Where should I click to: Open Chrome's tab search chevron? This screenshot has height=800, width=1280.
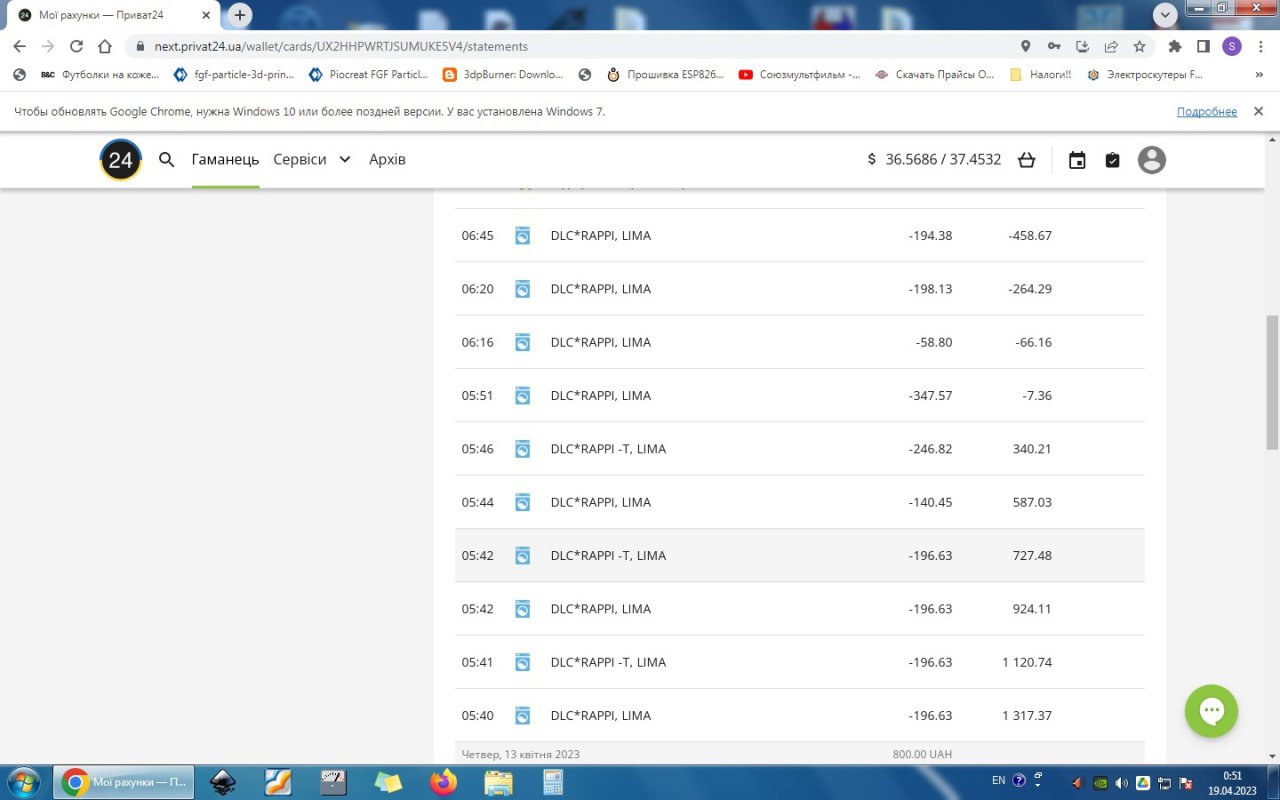click(1165, 15)
